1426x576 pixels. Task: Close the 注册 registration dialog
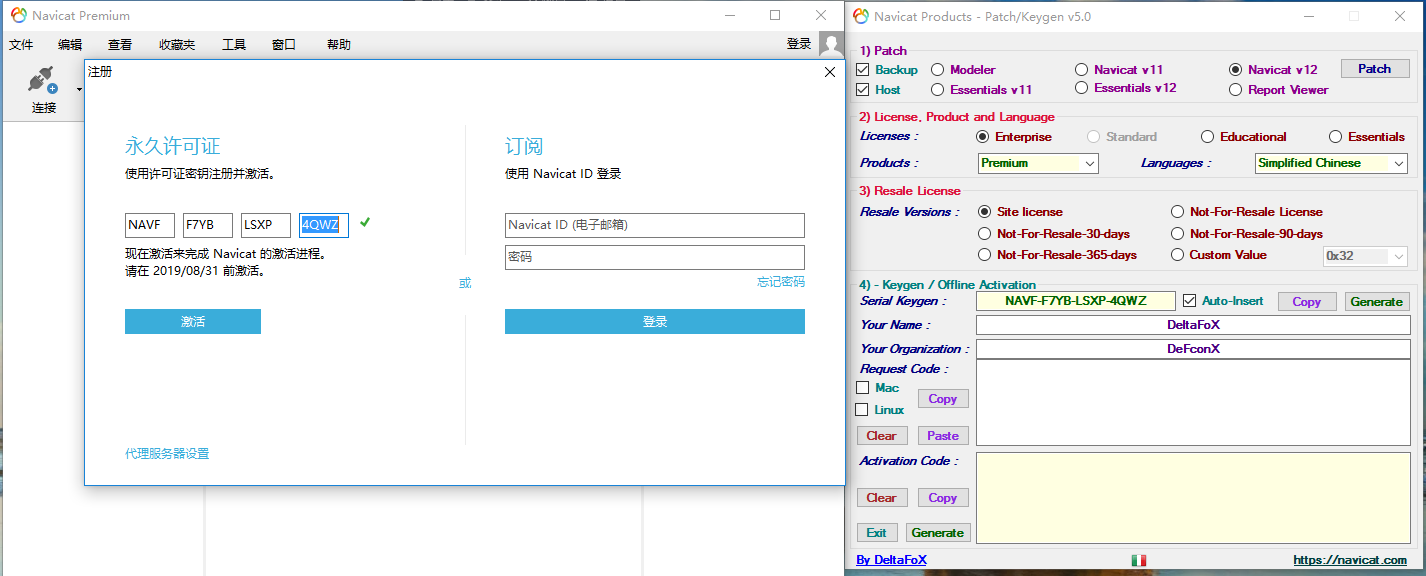[x=829, y=72]
